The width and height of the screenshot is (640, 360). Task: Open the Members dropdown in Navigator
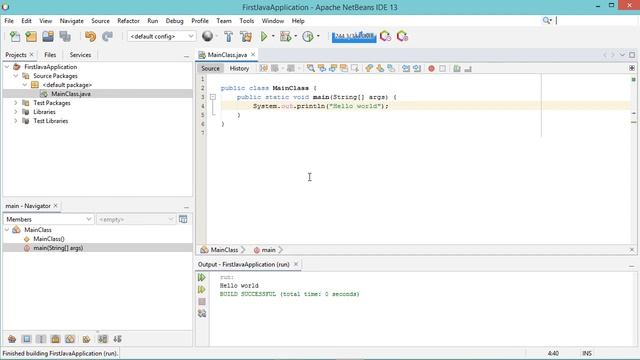(49, 219)
